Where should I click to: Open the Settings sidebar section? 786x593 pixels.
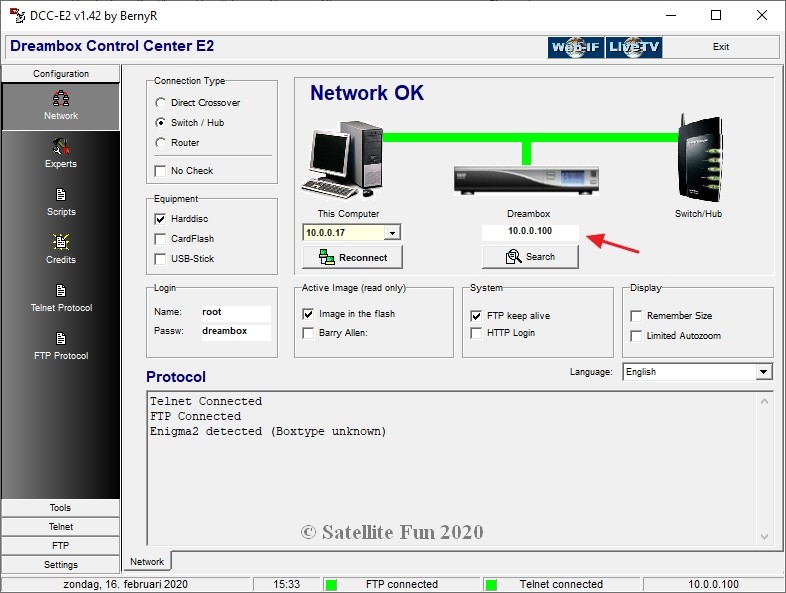61,565
